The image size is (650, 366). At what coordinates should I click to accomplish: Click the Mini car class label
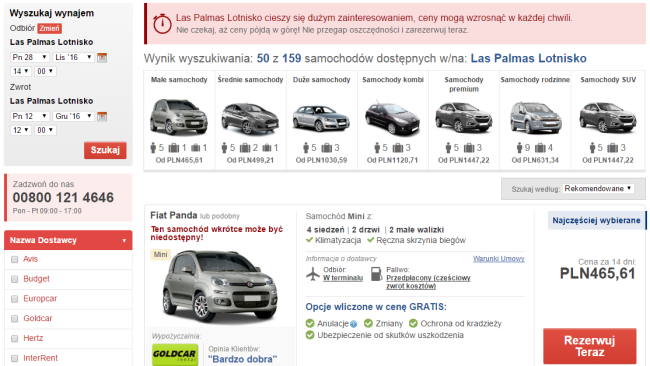coord(160,255)
